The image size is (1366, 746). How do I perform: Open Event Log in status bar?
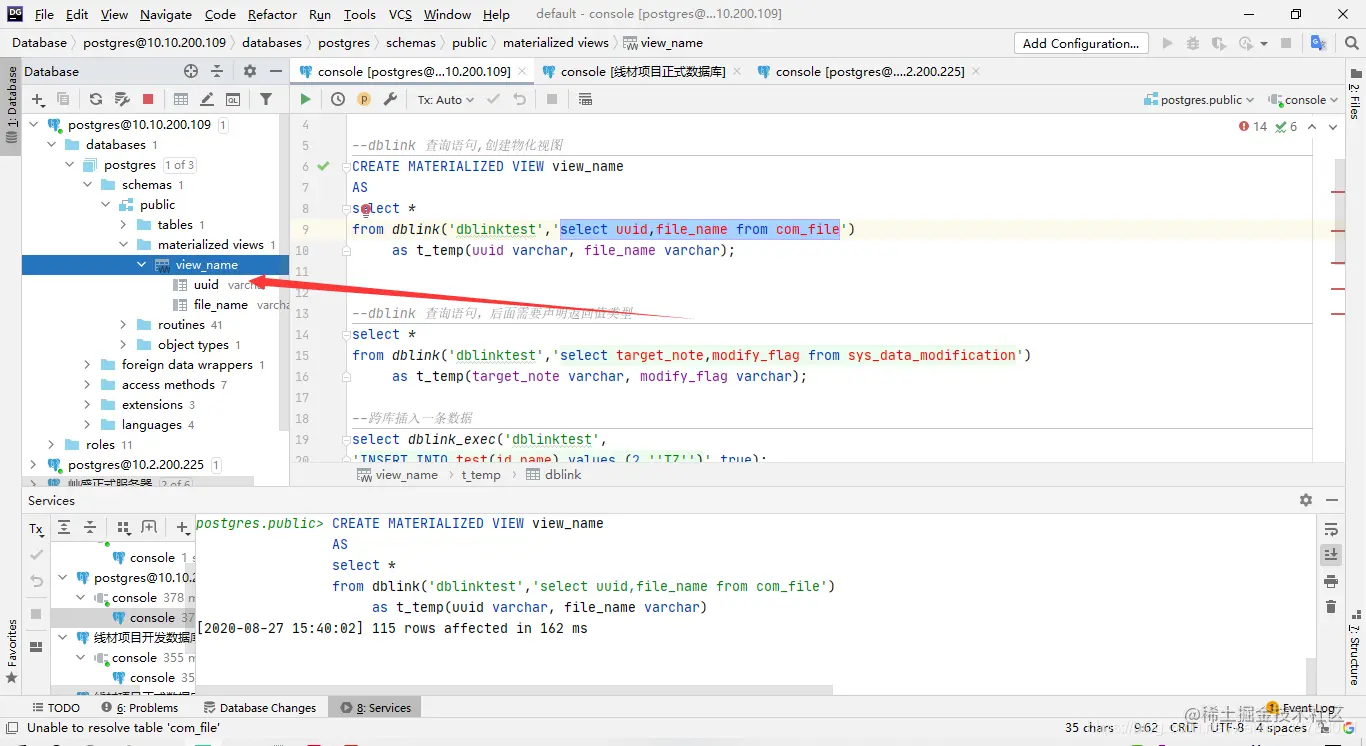[x=1302, y=707]
